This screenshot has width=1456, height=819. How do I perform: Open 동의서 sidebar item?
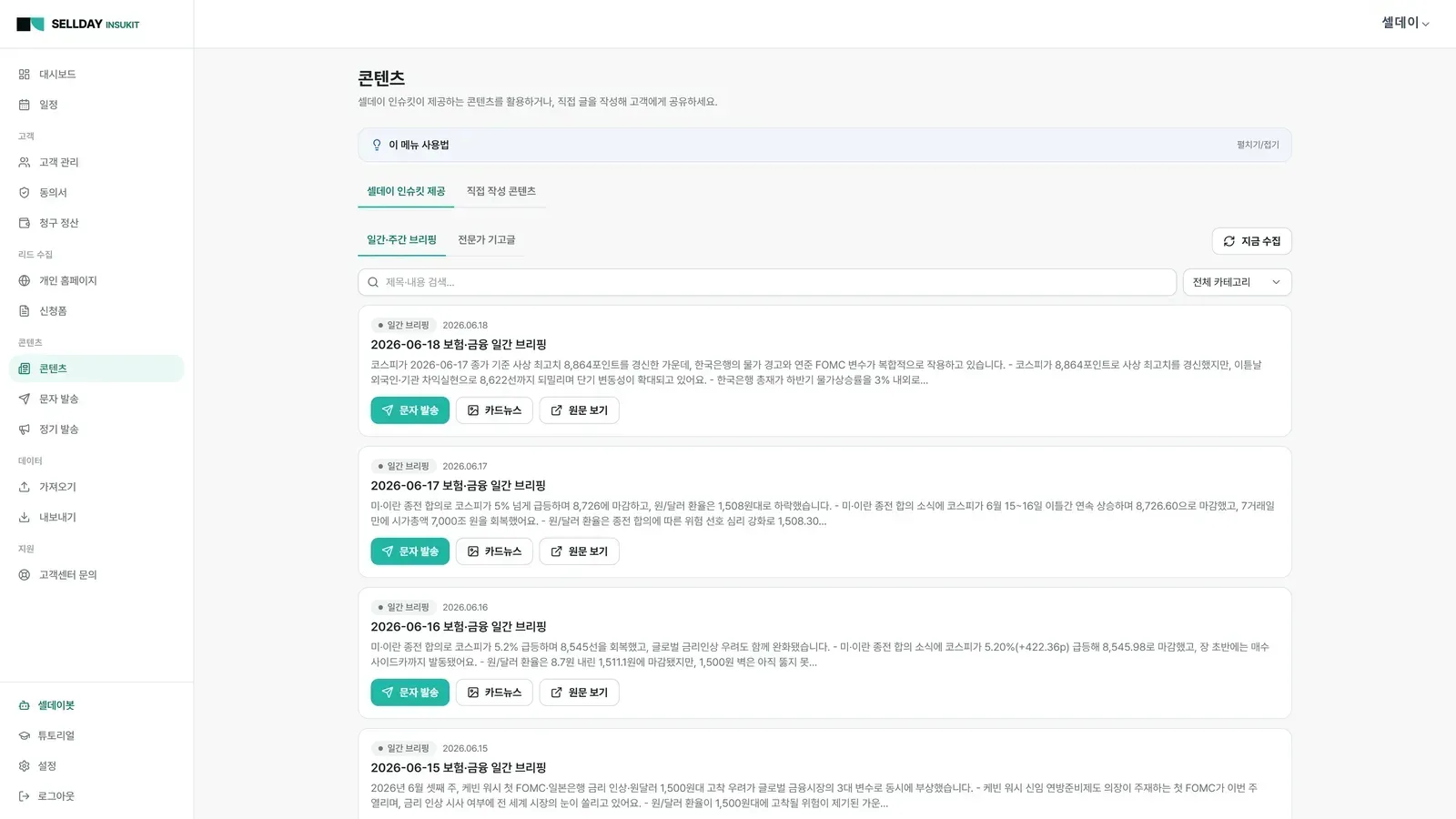(x=96, y=193)
